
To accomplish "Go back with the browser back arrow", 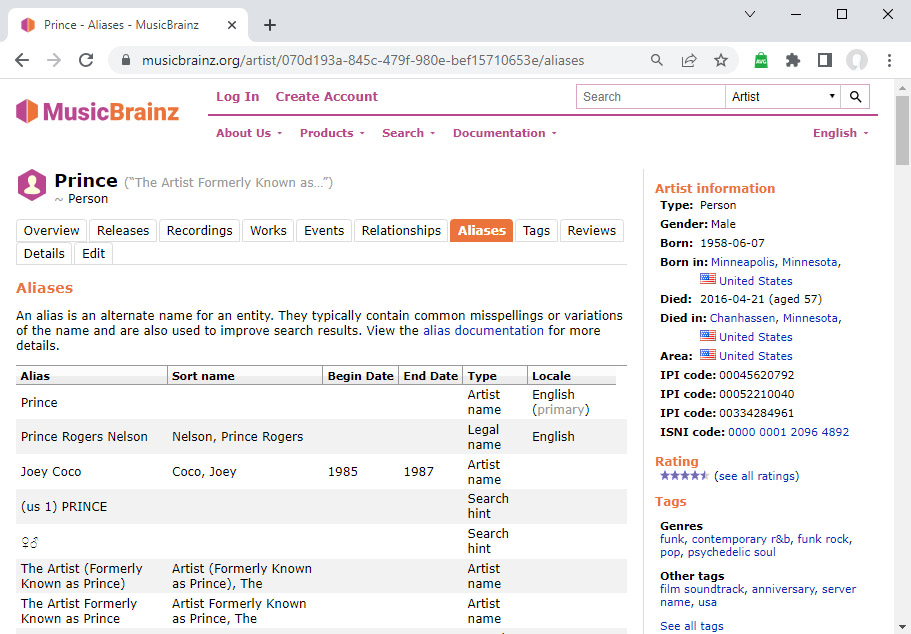I will point(22,60).
